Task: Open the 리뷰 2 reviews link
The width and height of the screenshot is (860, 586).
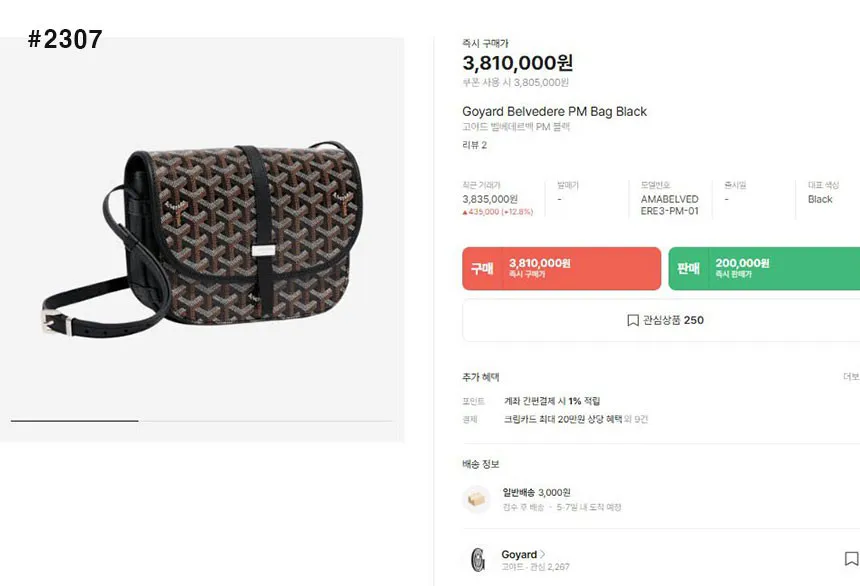Action: coord(474,145)
